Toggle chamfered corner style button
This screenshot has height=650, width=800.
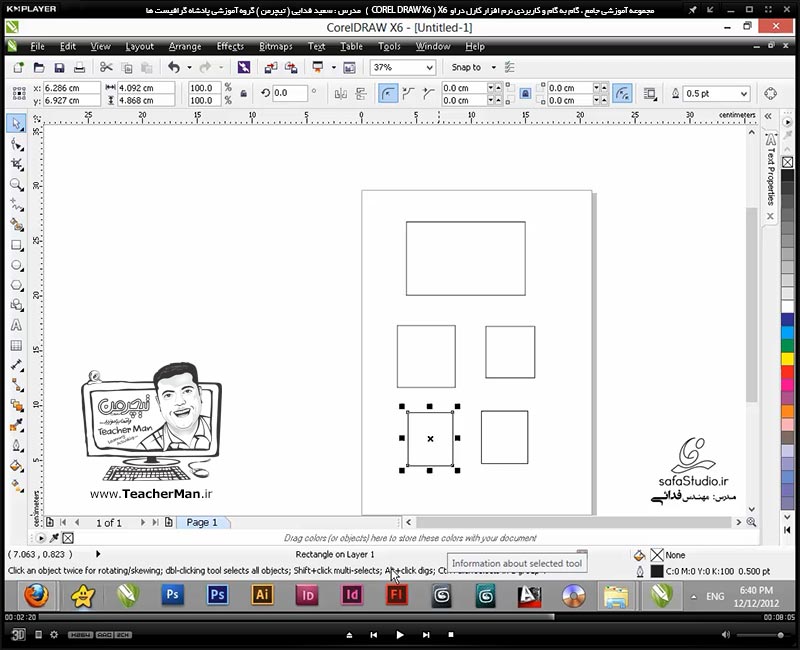click(428, 94)
